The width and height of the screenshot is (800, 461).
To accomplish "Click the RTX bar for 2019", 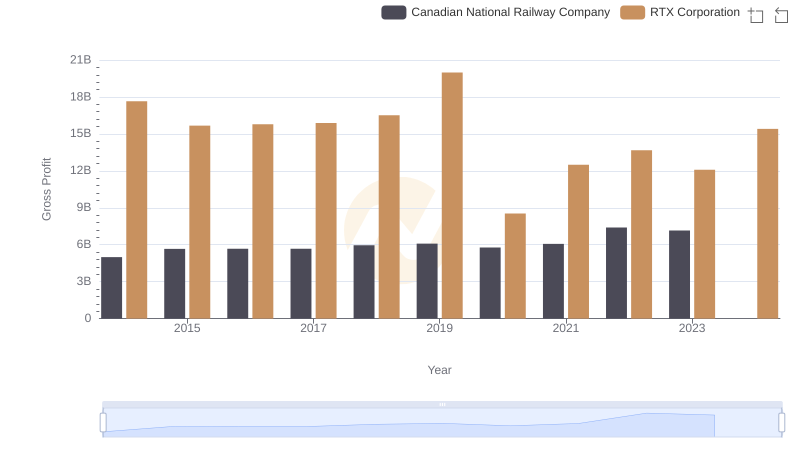I will pos(452,195).
